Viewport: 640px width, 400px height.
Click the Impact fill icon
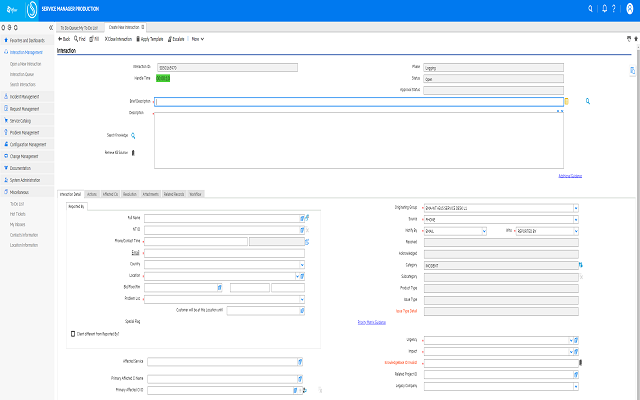click(576, 352)
